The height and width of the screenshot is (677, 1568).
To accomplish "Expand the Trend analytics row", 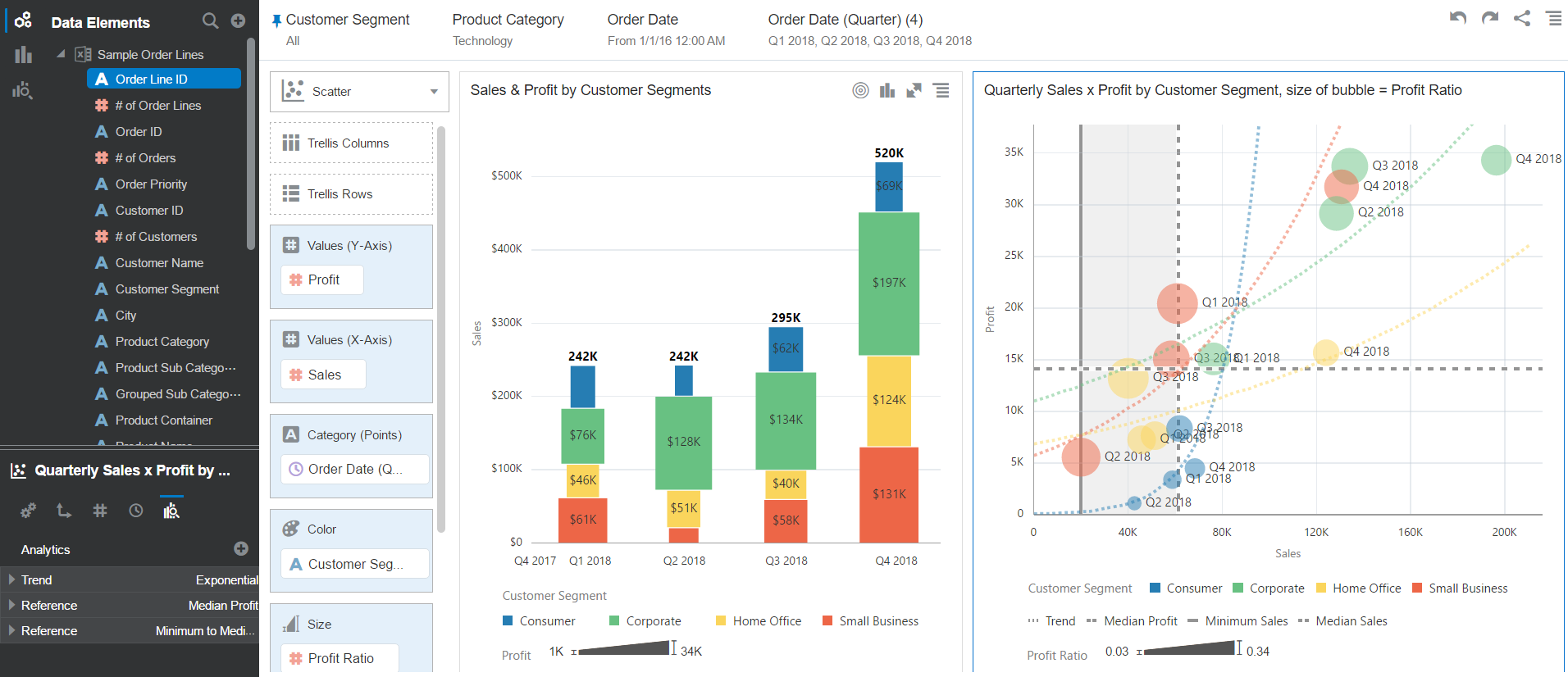I will point(11,579).
